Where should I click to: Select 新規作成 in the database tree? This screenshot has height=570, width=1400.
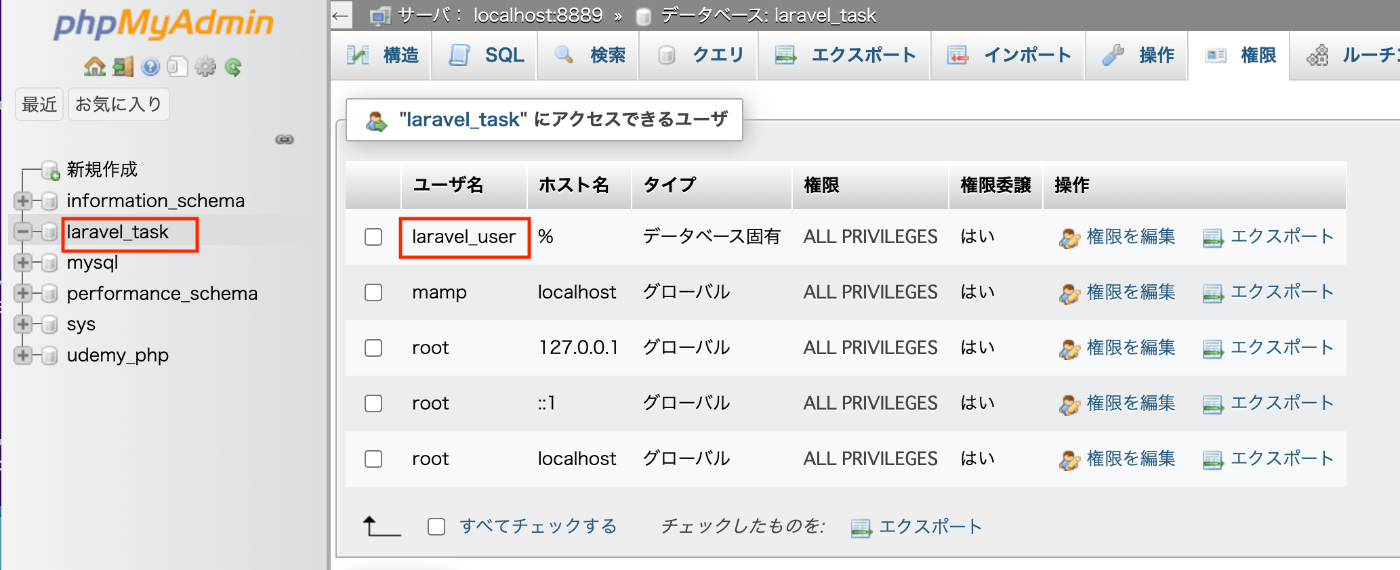102,170
